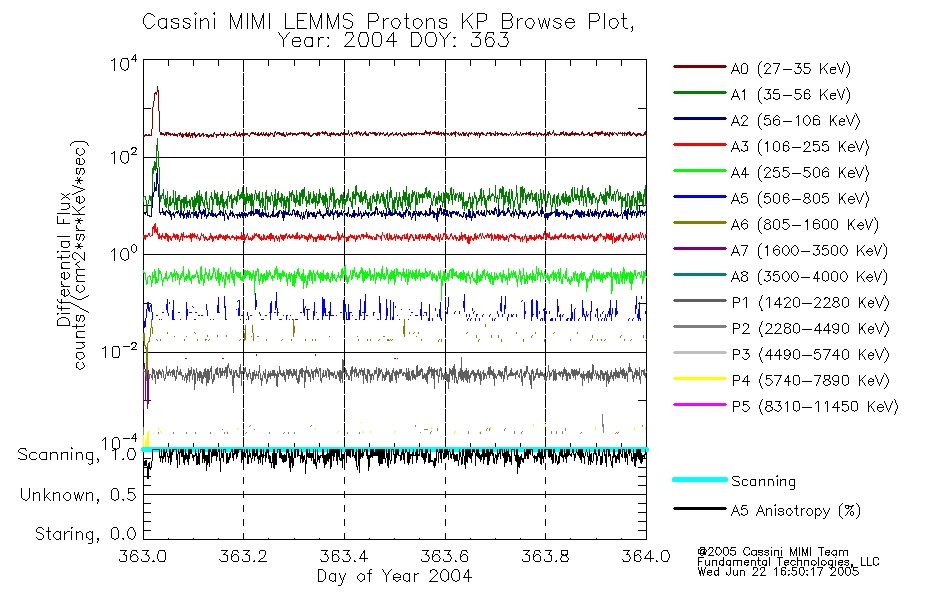
Task: Click the 10^4 y-axis tick label
Action: pyautogui.click(x=124, y=63)
